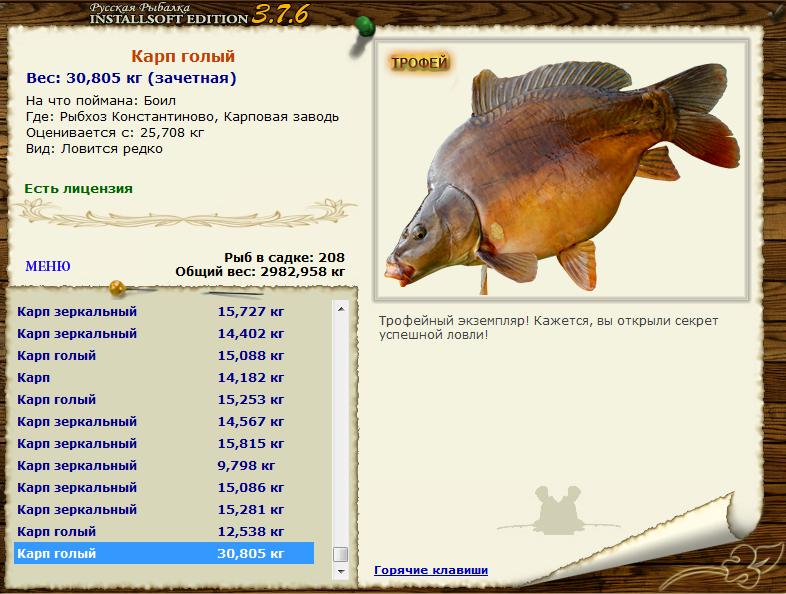Image resolution: width=786 pixels, height=594 pixels.
Task: Click the Оценивается с: 25,708 кг line
Action: (115, 133)
